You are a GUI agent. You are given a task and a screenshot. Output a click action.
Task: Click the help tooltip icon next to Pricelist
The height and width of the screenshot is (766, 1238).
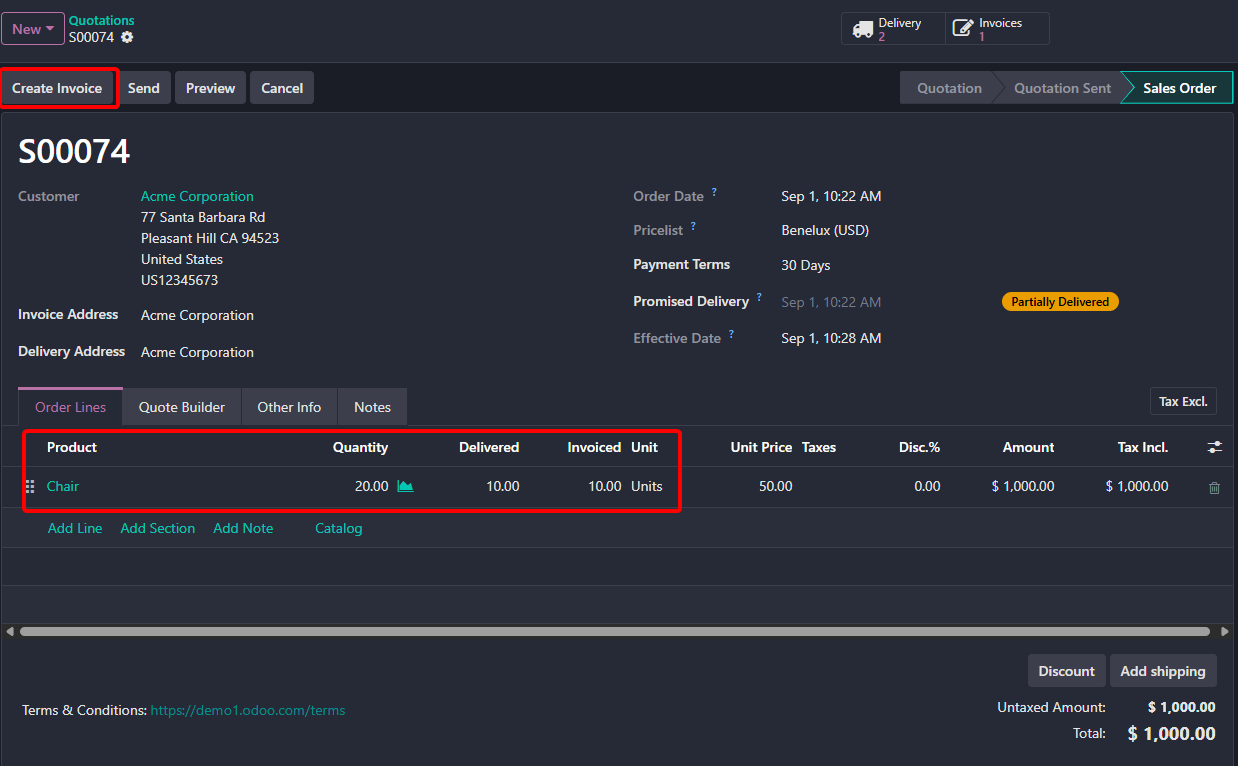point(693,226)
